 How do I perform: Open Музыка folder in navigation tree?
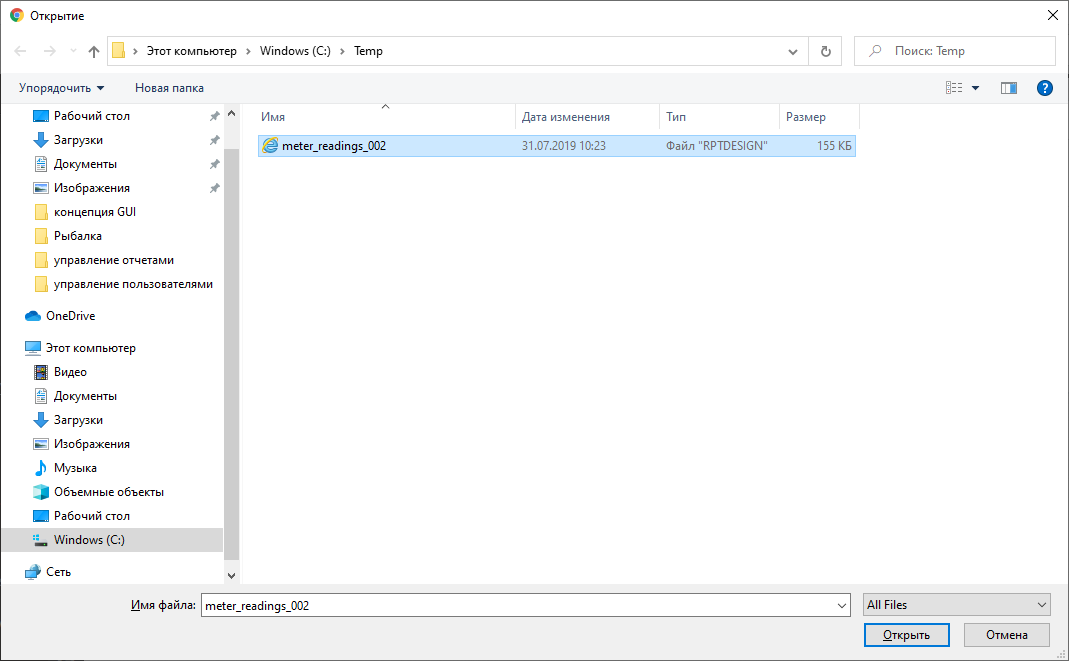click(x=75, y=468)
